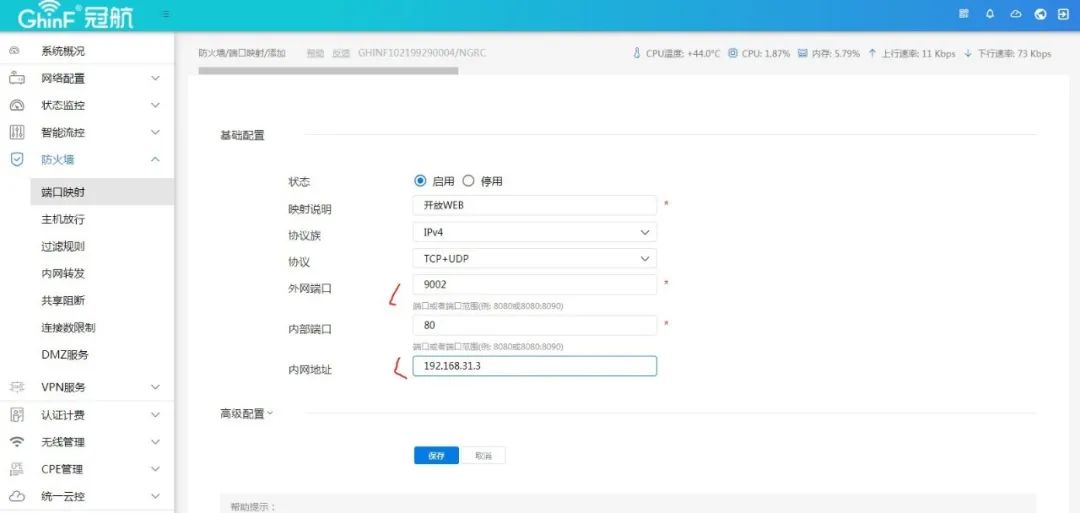Click the 智能流控 sliders icon
The height and width of the screenshot is (513, 1080).
tap(17, 132)
